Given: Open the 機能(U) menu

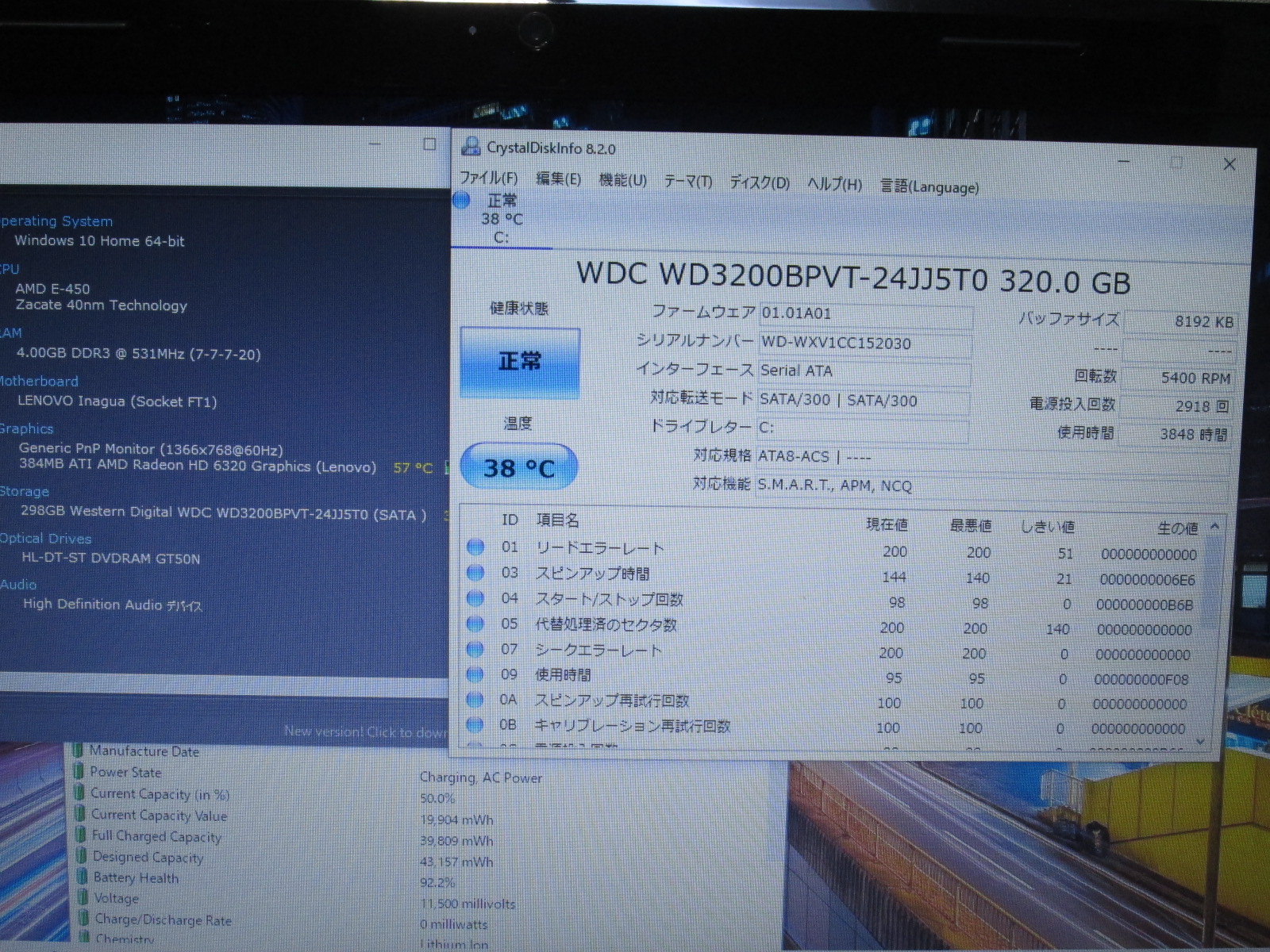Looking at the screenshot, I should [x=622, y=180].
